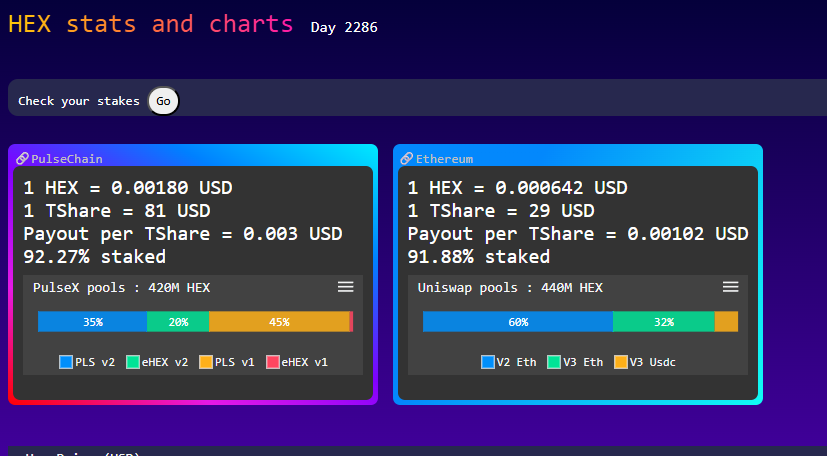Click the 1 TShare = 29 USD line
Viewport: 827px width, 456px height.
click(x=501, y=211)
